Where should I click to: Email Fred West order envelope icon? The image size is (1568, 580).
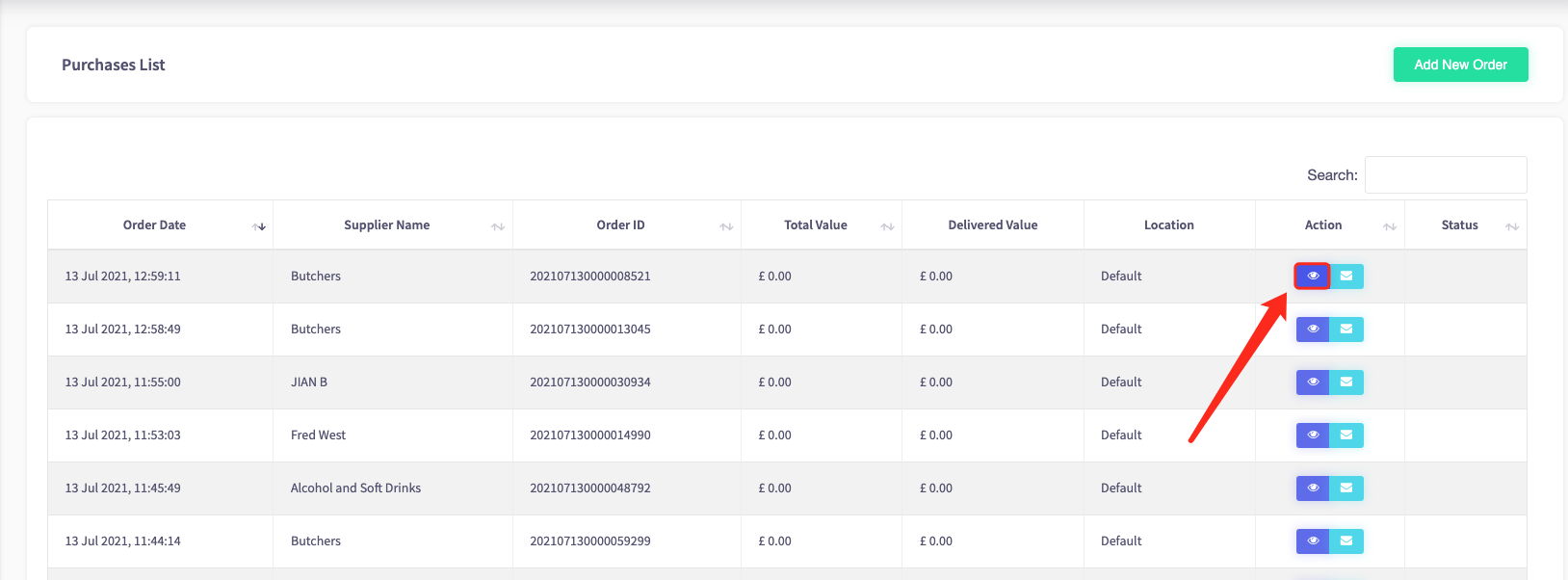[1346, 435]
